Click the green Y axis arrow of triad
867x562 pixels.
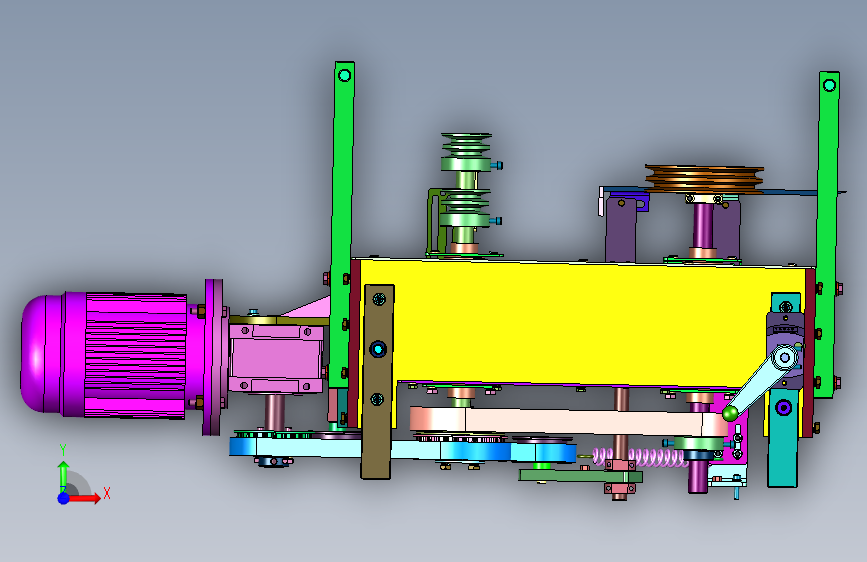click(63, 474)
